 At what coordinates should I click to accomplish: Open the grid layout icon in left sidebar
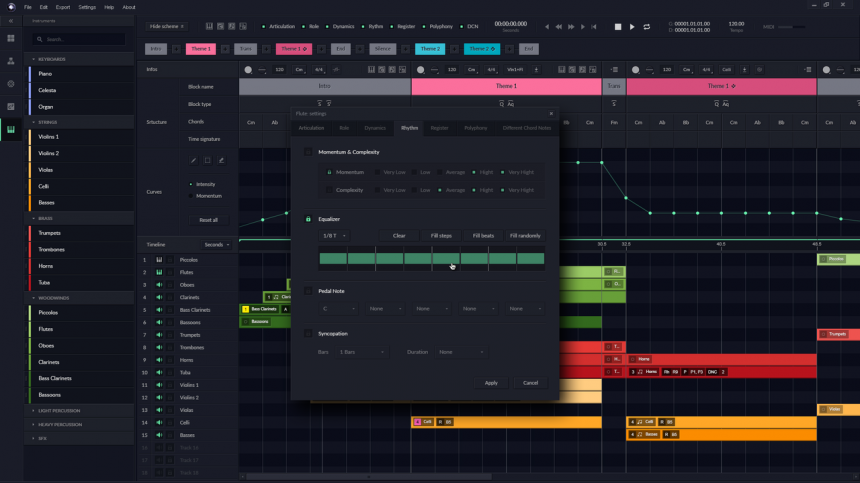(x=10, y=38)
